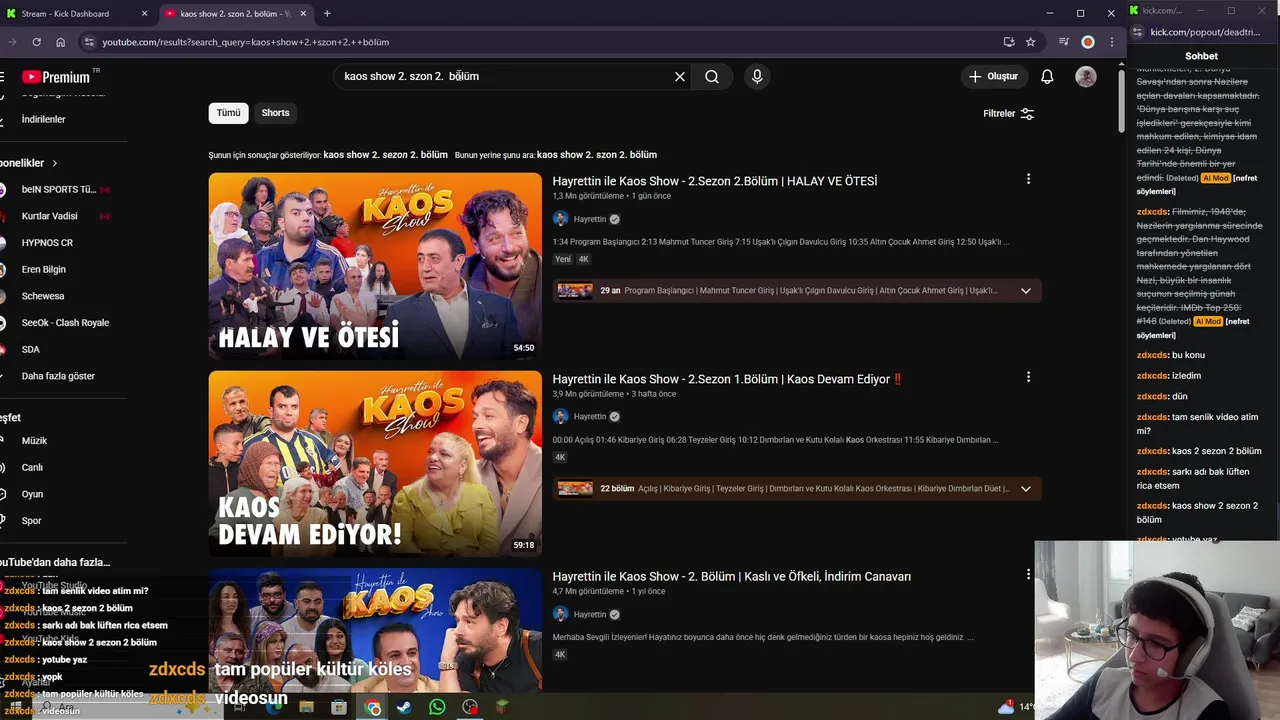The width and height of the screenshot is (1280, 720).
Task: Open Canlı in the sidebar
Action: coord(32,467)
